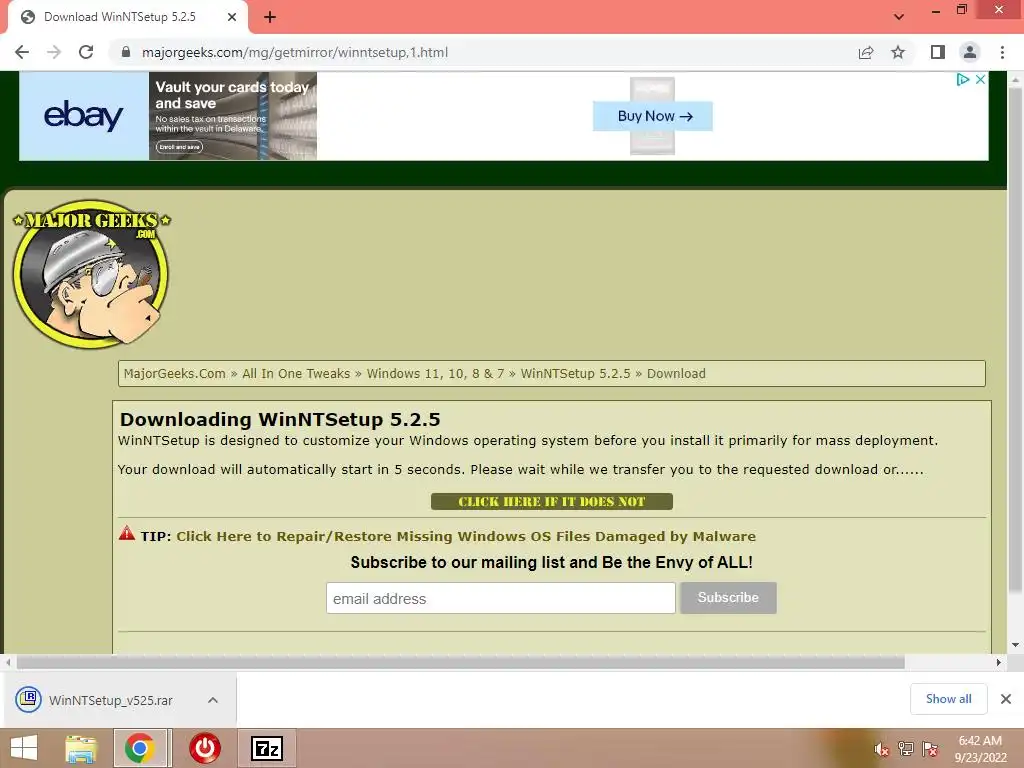Click the ebay logo in the ad
This screenshot has width=1024, height=768.
84,116
